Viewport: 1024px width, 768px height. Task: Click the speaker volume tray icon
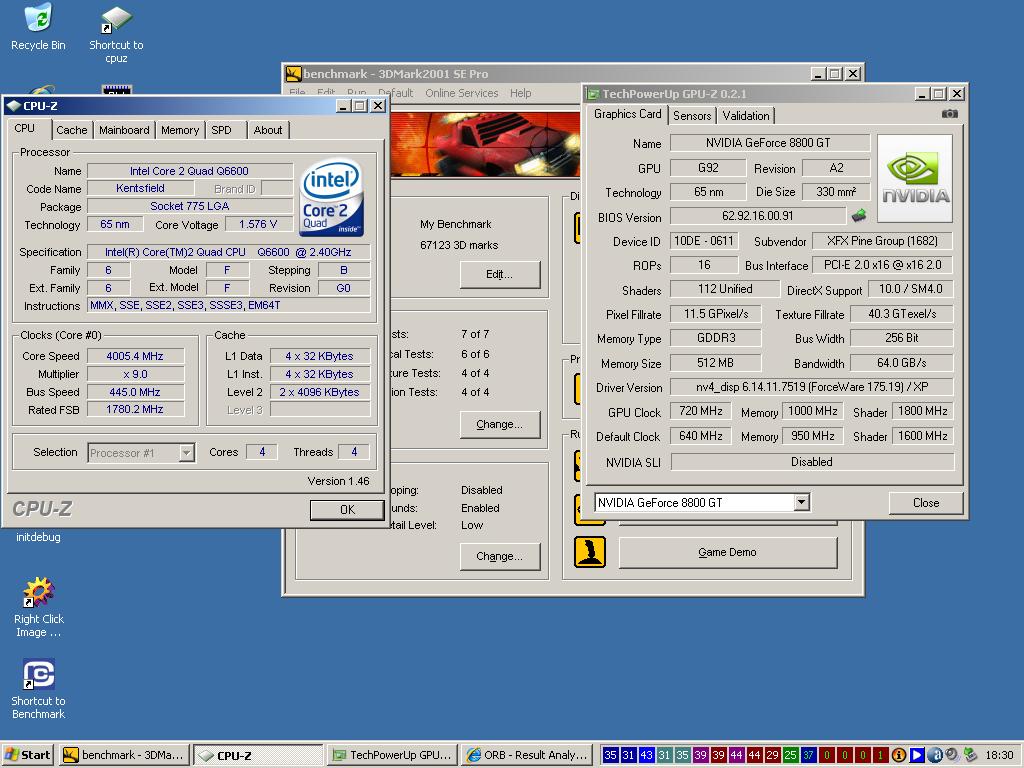[x=952, y=755]
